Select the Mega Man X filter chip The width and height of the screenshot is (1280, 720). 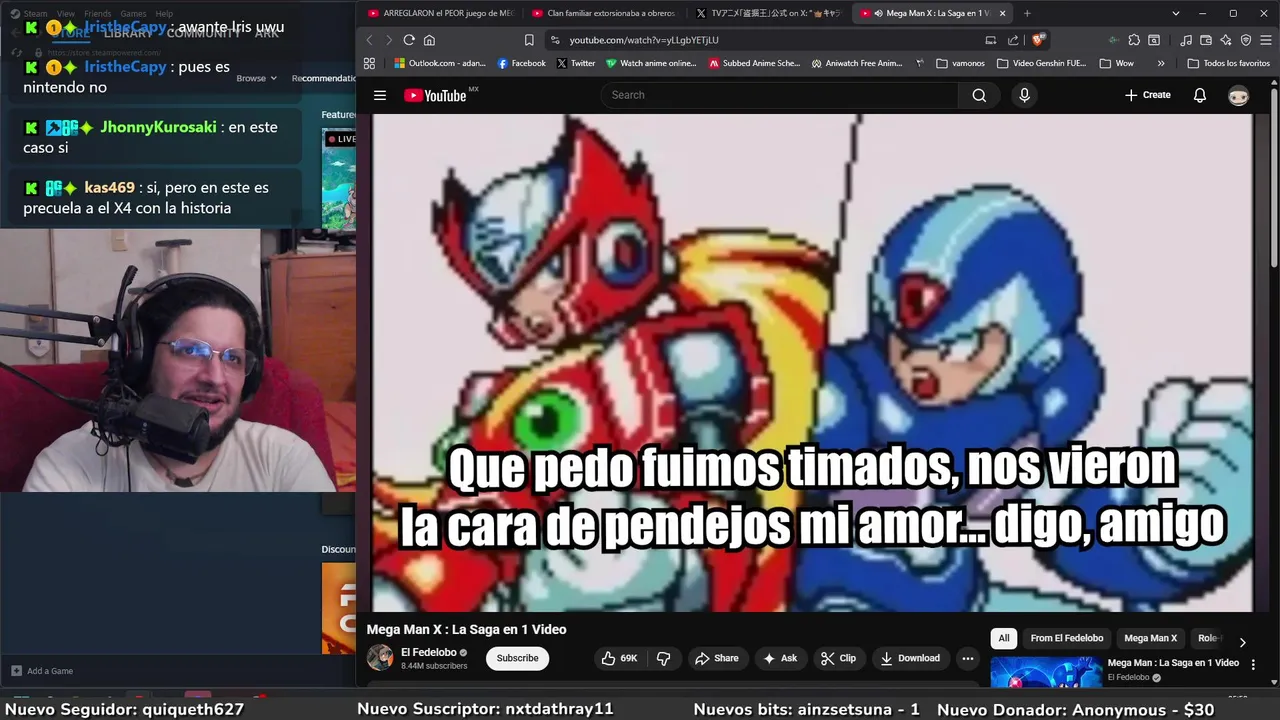pos(1150,638)
